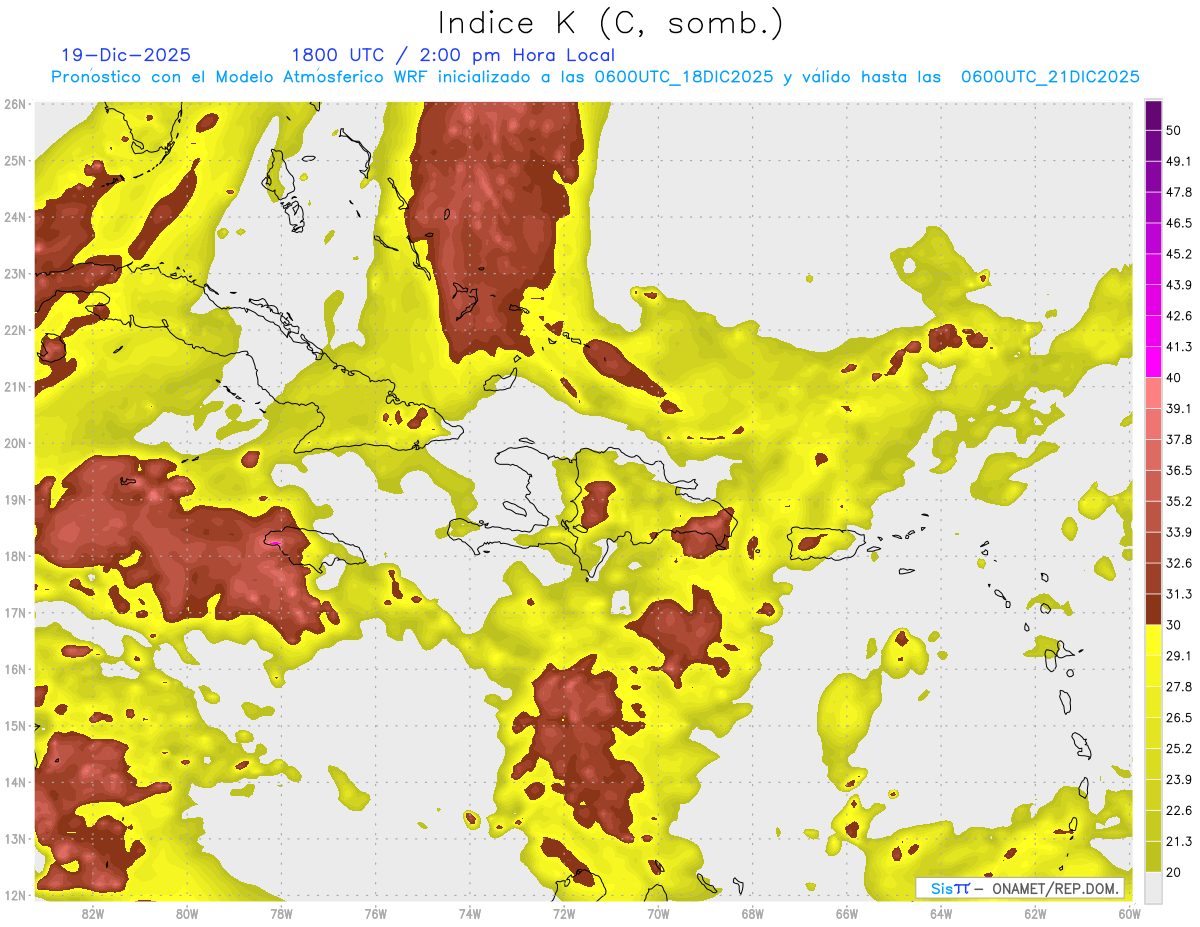Click the '82W' longitude label
The width and height of the screenshot is (1200, 927).
pyautogui.click(x=93, y=914)
